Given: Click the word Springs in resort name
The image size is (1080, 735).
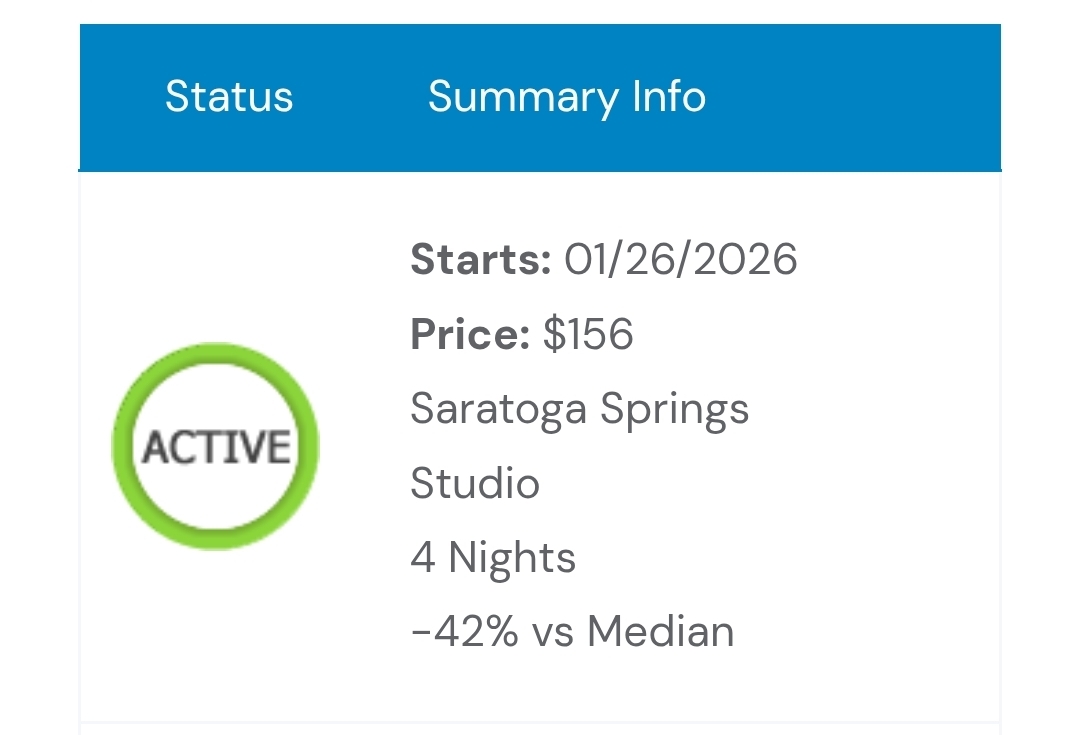Looking at the screenshot, I should tap(674, 411).
